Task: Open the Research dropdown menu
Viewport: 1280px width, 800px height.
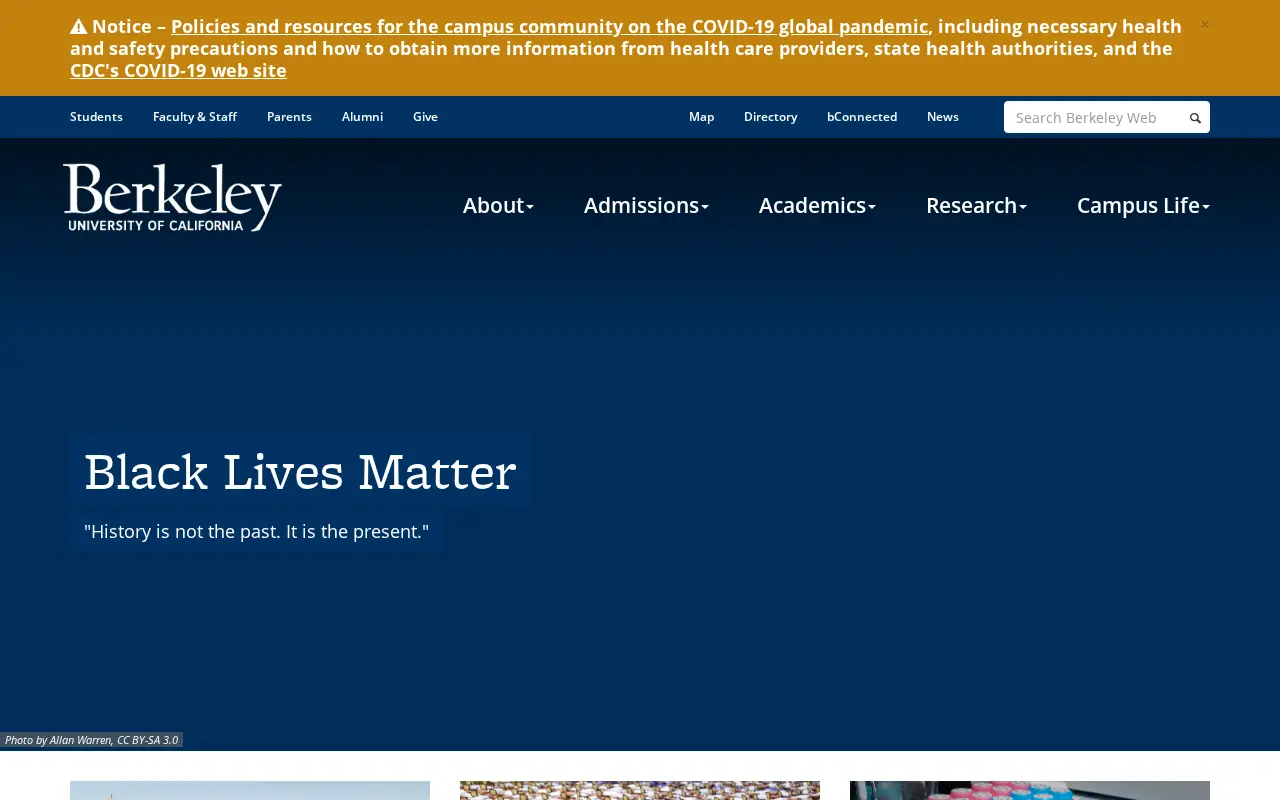Action: [976, 205]
